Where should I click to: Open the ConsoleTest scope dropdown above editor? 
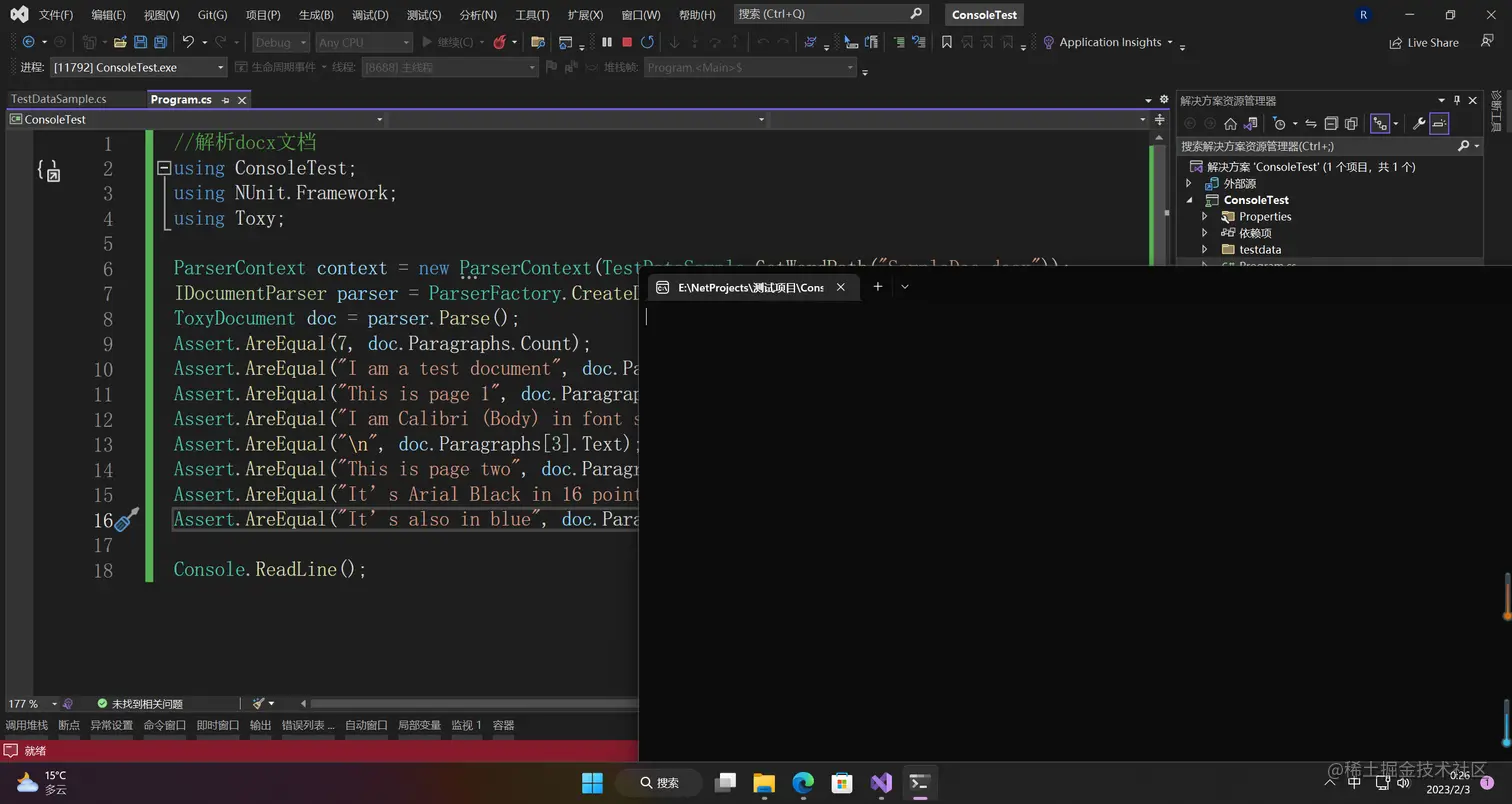click(x=196, y=119)
